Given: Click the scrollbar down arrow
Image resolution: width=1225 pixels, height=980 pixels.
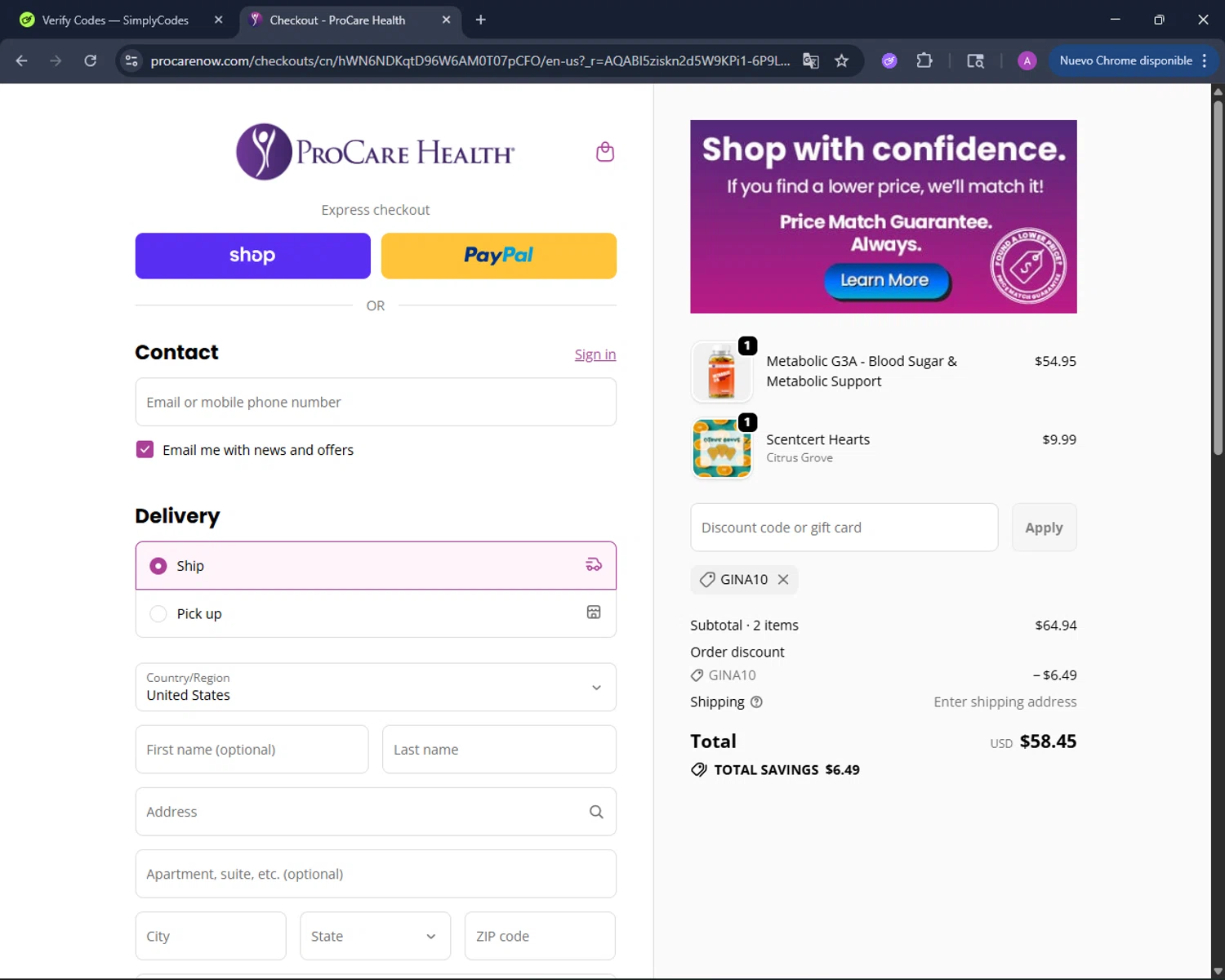Looking at the screenshot, I should coord(1218,972).
